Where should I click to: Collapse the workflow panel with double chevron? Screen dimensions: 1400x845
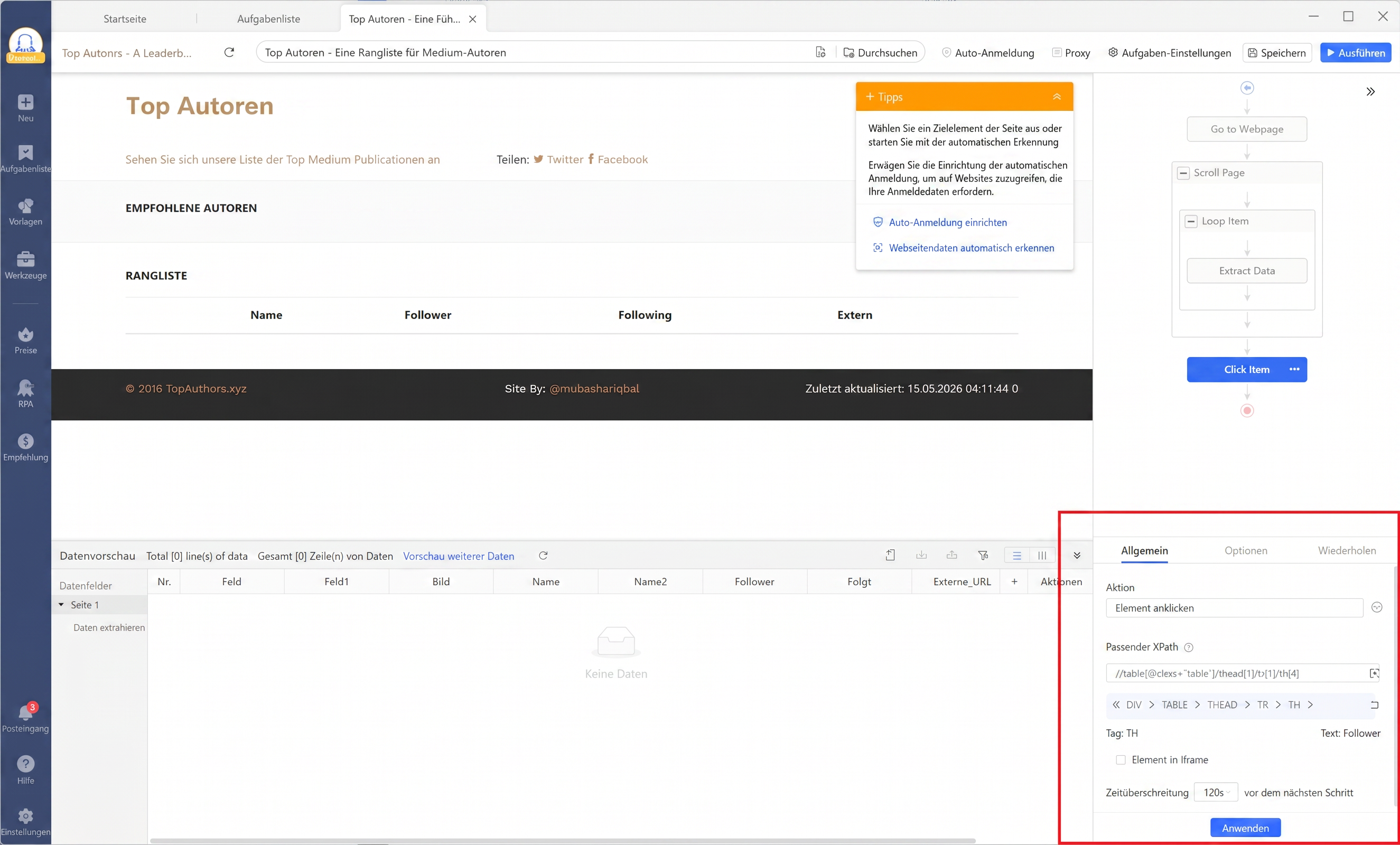[x=1370, y=91]
